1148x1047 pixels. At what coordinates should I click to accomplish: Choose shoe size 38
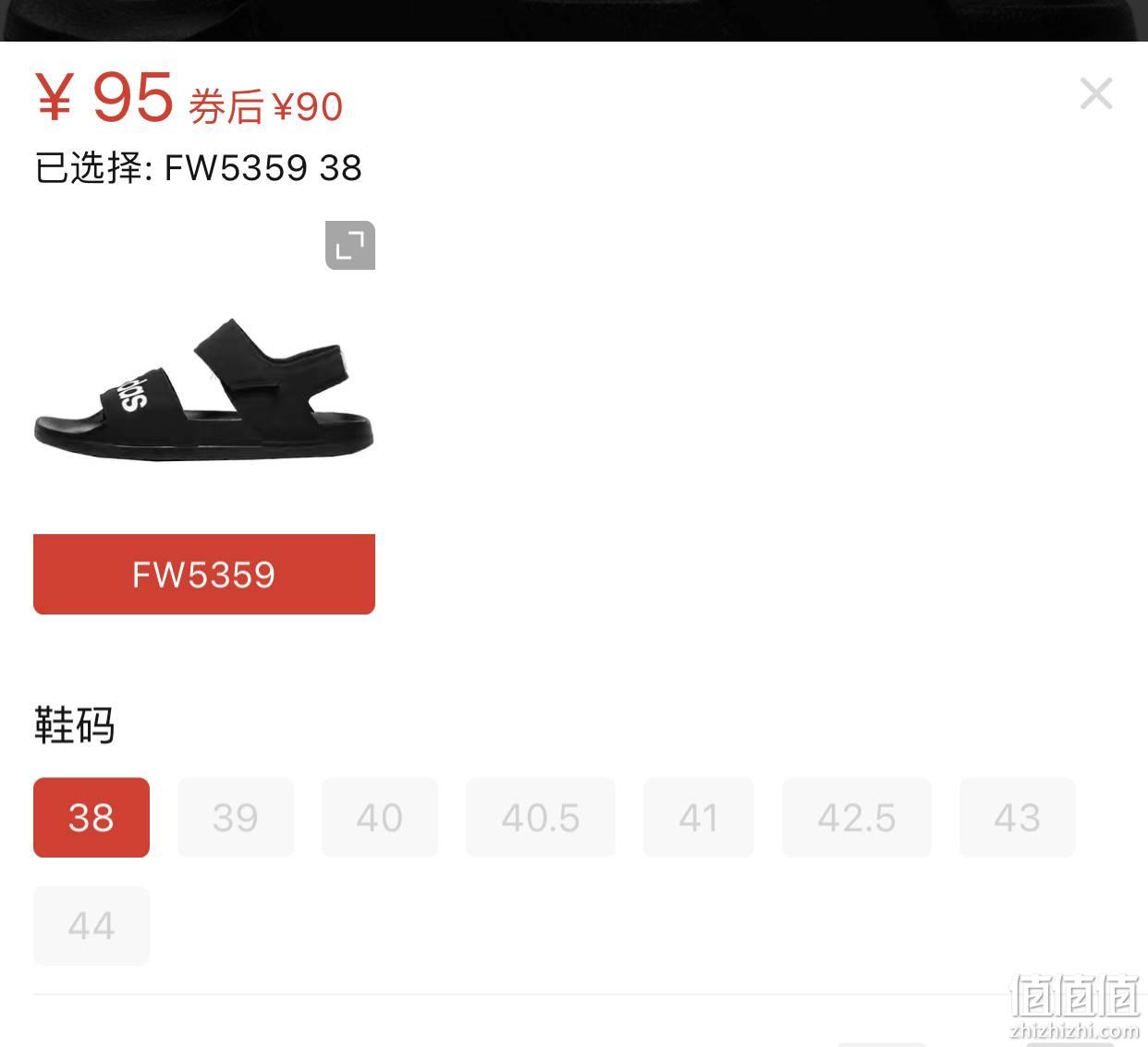click(x=92, y=818)
